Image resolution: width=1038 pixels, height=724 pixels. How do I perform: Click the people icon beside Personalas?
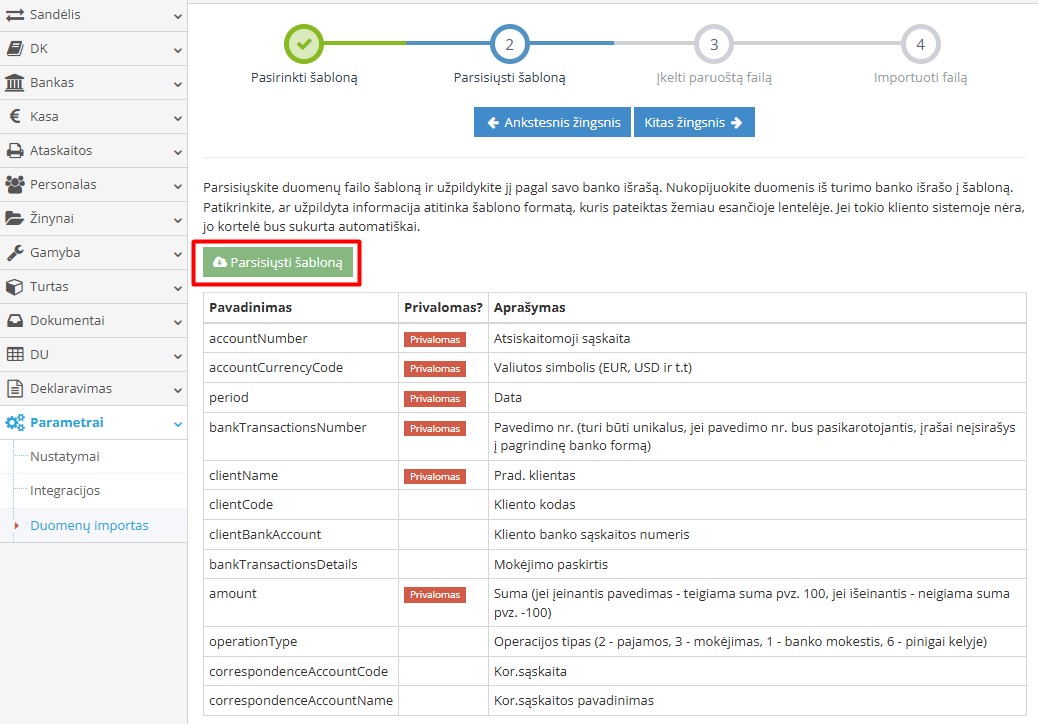15,185
